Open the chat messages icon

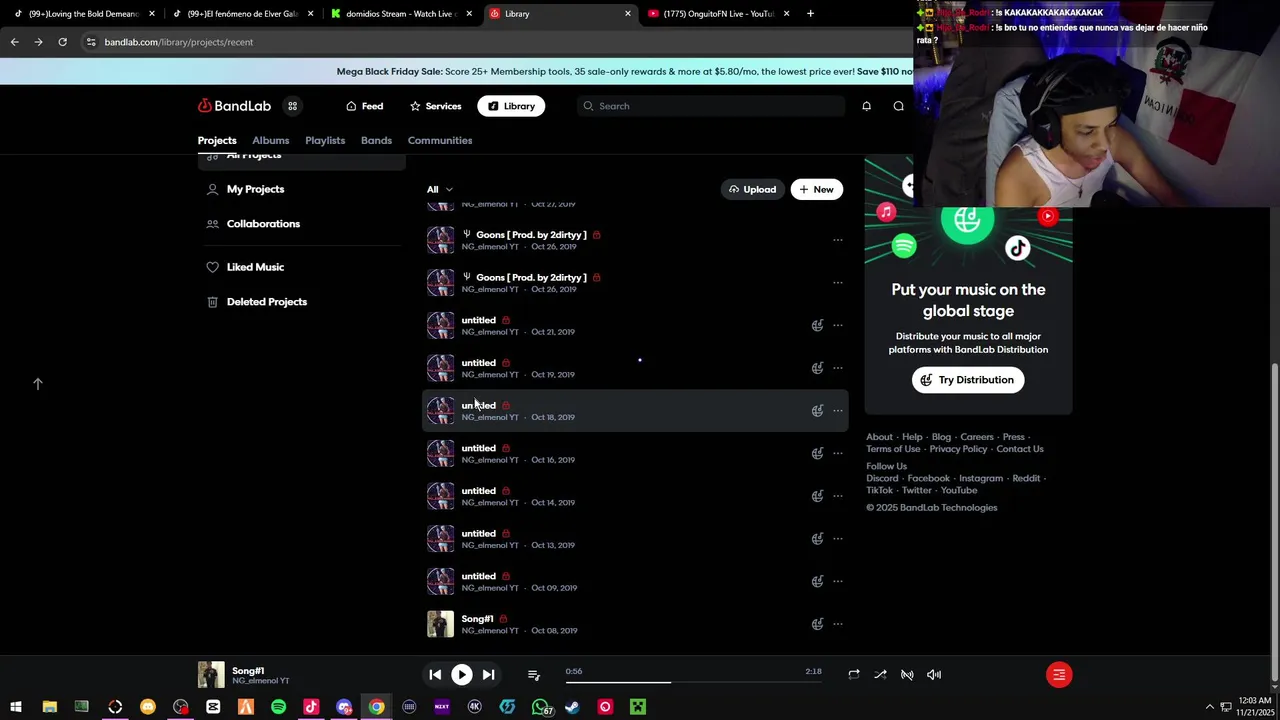(898, 106)
